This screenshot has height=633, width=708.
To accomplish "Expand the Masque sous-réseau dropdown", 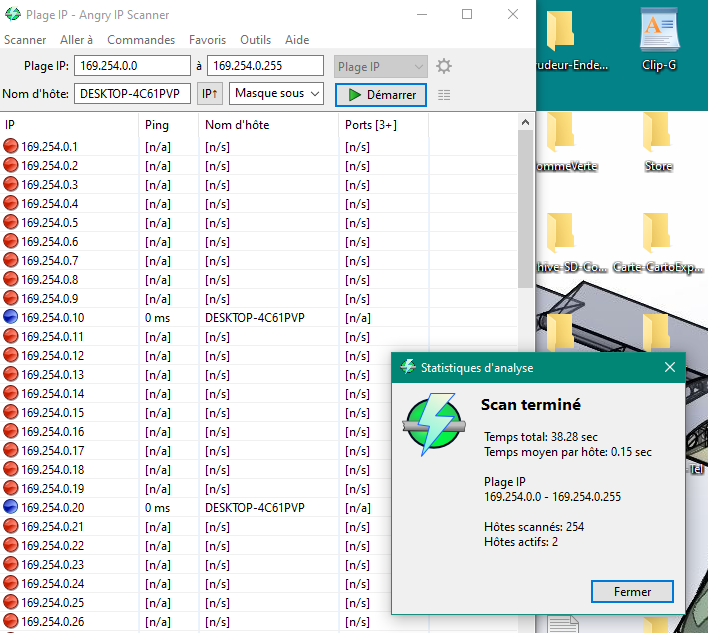I will coord(276,93).
